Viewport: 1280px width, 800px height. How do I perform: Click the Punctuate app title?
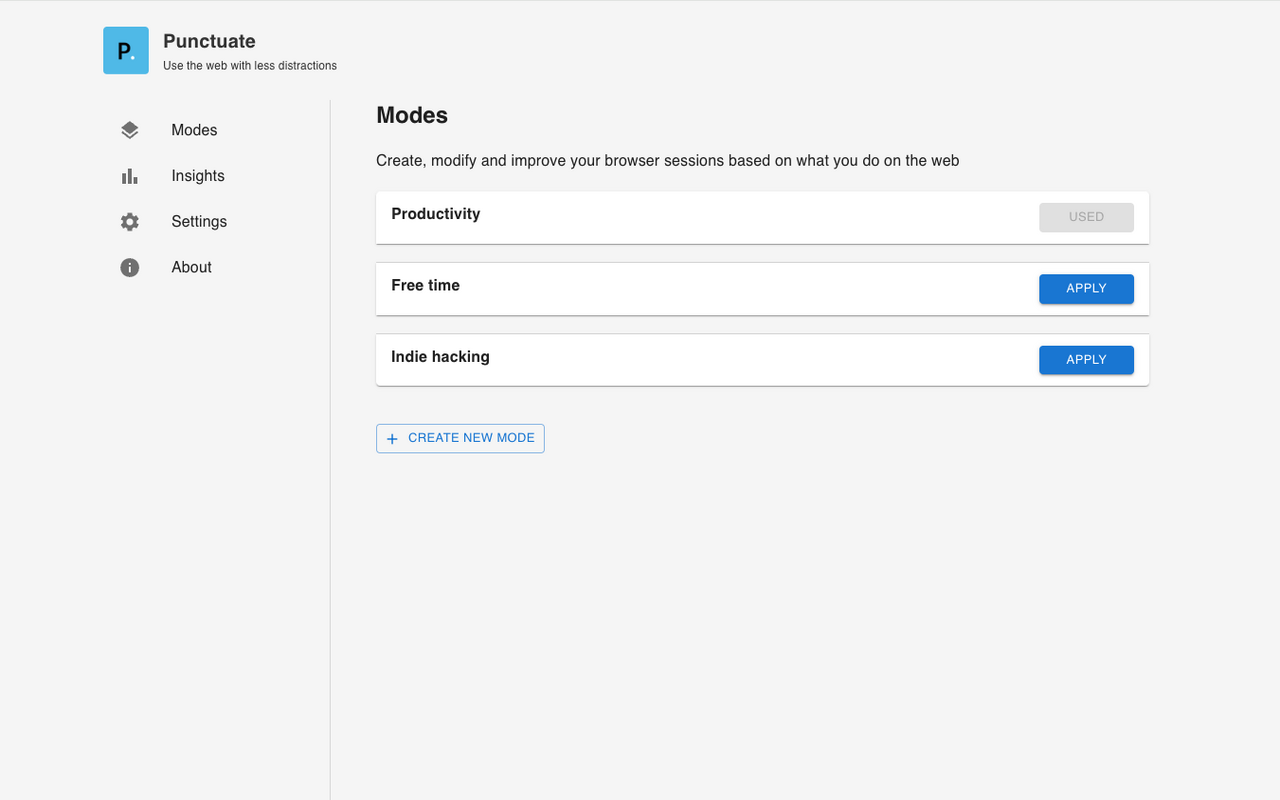(x=209, y=41)
